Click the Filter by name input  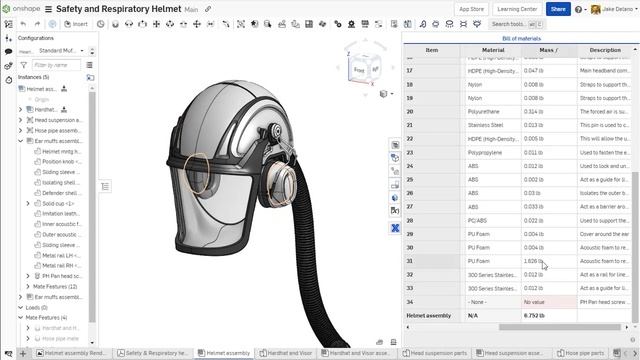[56, 65]
